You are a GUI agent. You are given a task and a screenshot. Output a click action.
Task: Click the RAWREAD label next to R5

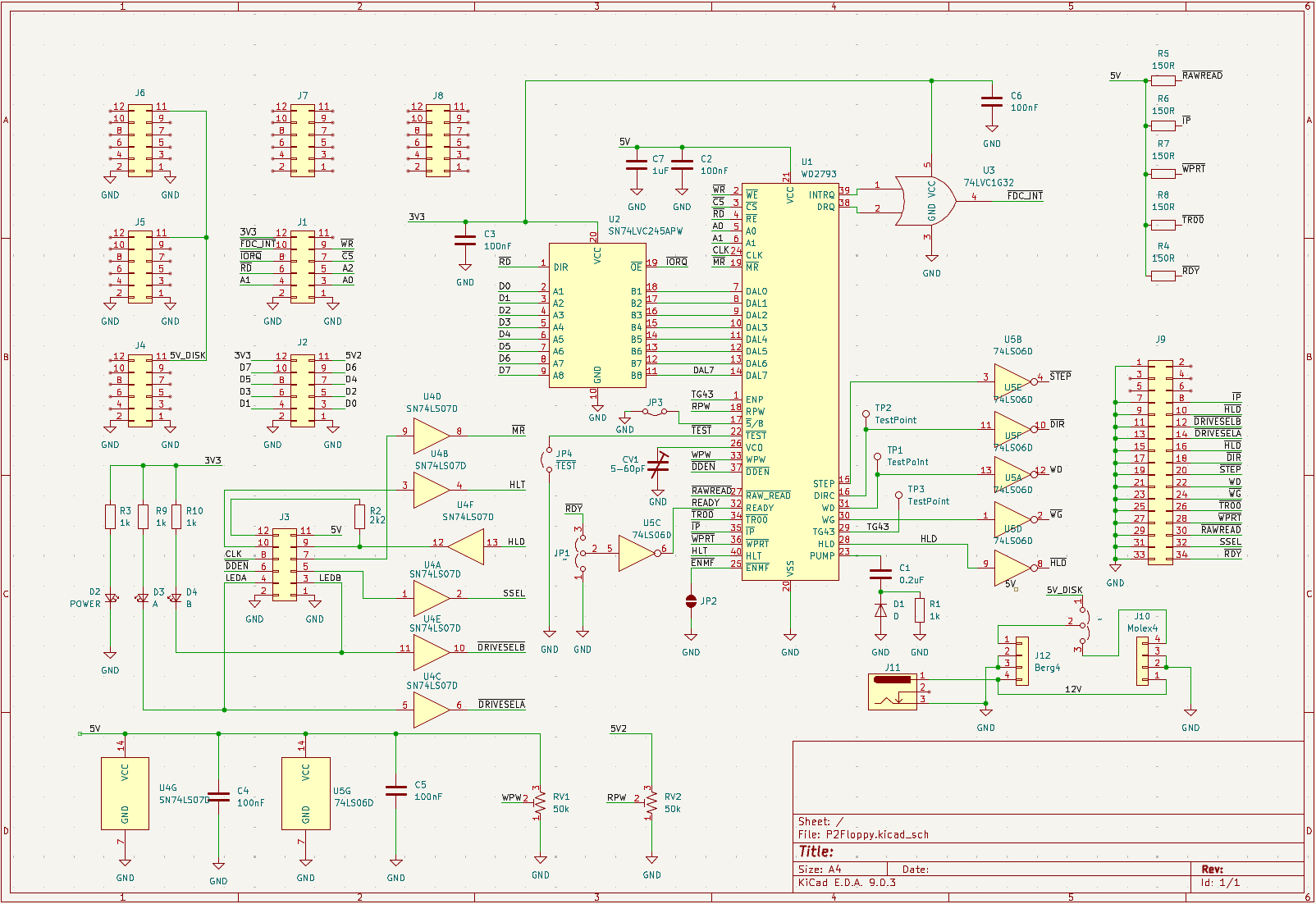pyautogui.click(x=1202, y=75)
